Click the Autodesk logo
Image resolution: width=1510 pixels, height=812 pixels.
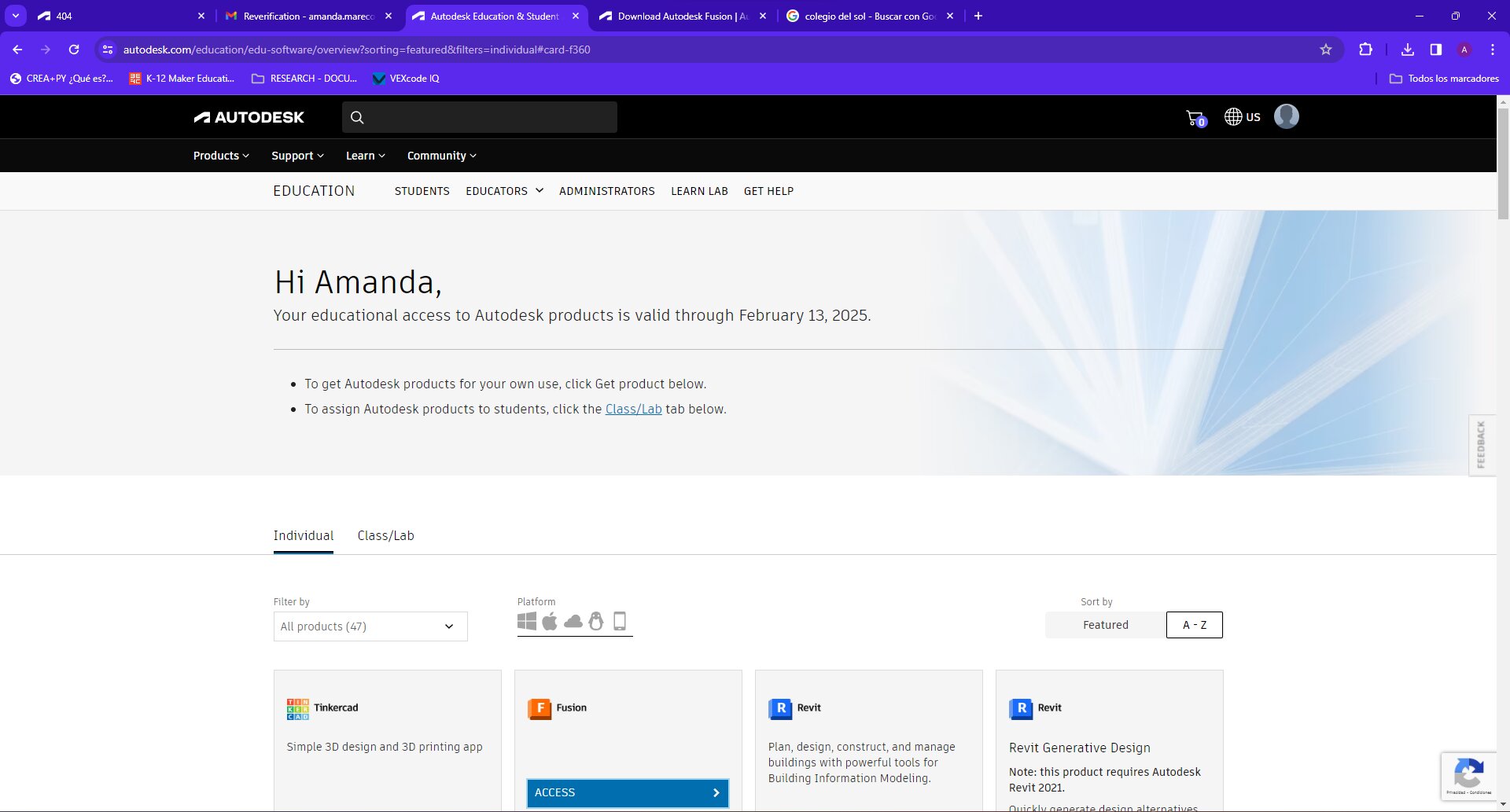[249, 117]
